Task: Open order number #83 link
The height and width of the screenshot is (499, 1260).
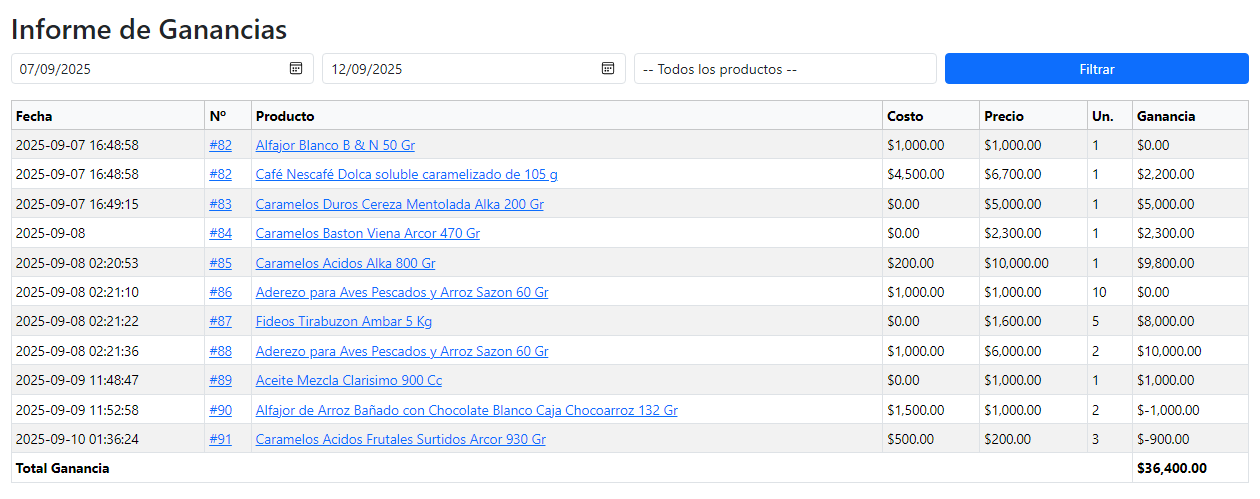Action: click(x=220, y=204)
